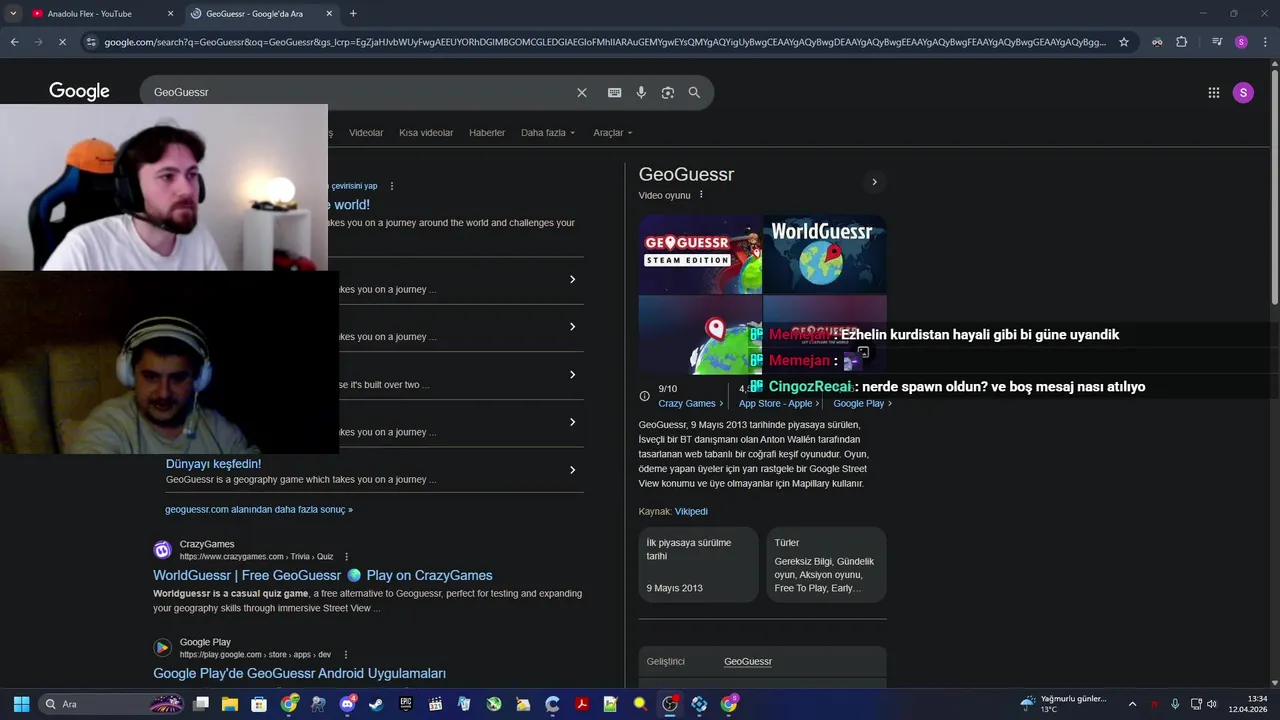1280x720 pixels.
Task: Close the Anadolu Flex YouTube tab
Action: click(x=170, y=13)
